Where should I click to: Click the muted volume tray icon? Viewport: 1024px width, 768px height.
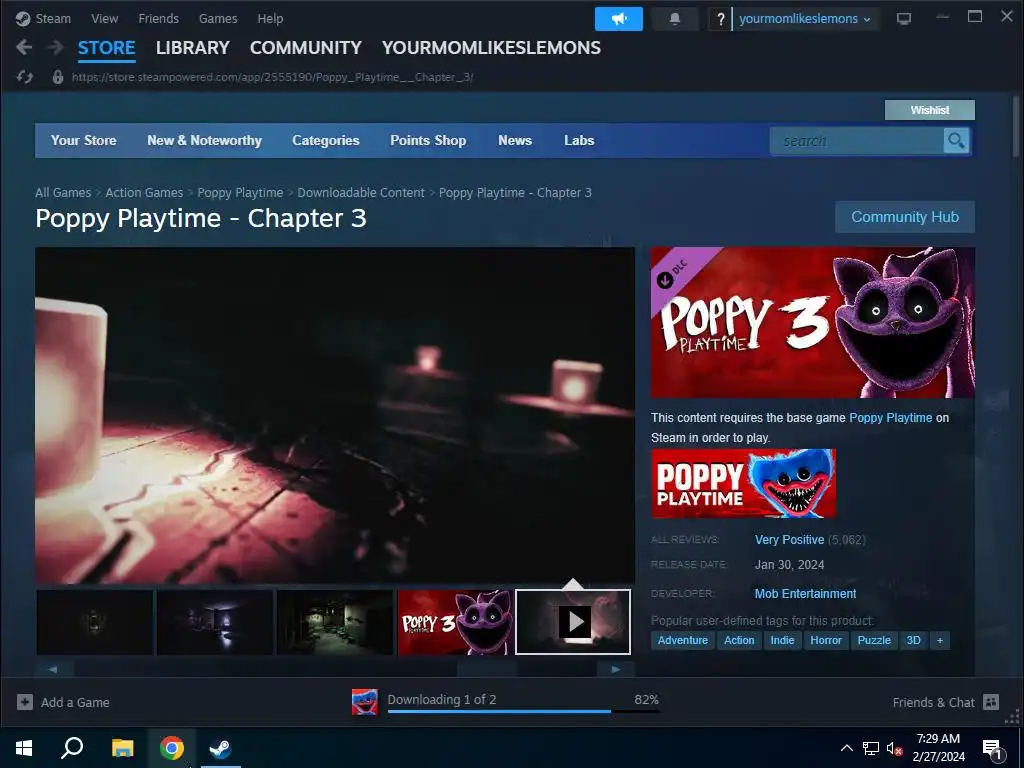tap(894, 748)
